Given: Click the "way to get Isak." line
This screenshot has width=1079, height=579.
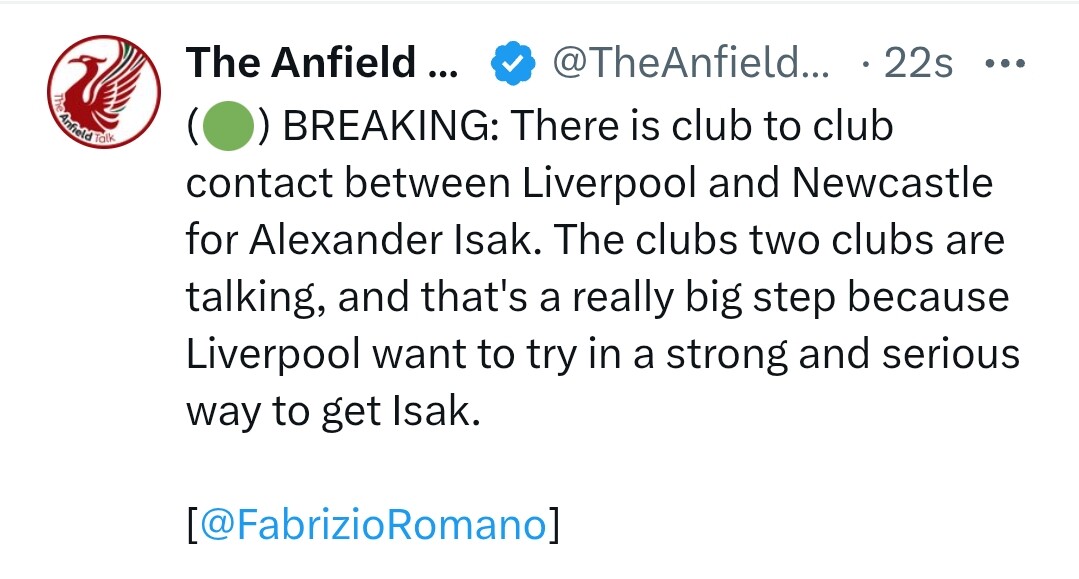Looking at the screenshot, I should (333, 412).
